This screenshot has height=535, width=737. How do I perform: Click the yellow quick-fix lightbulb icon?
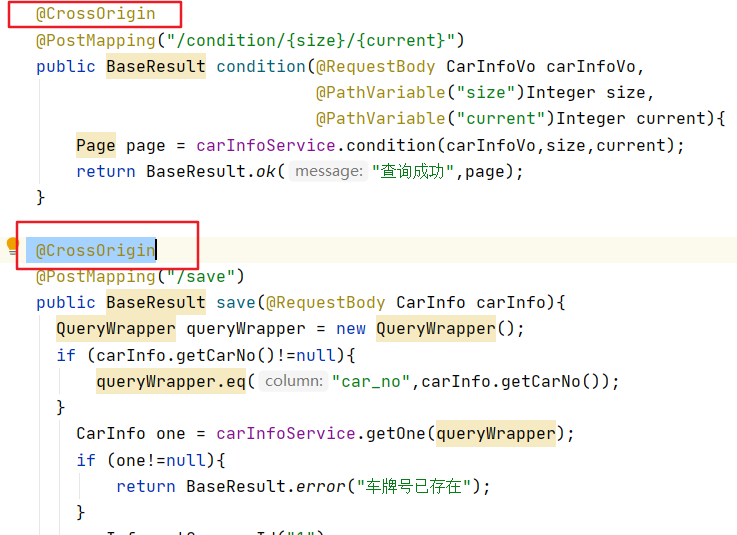13,246
